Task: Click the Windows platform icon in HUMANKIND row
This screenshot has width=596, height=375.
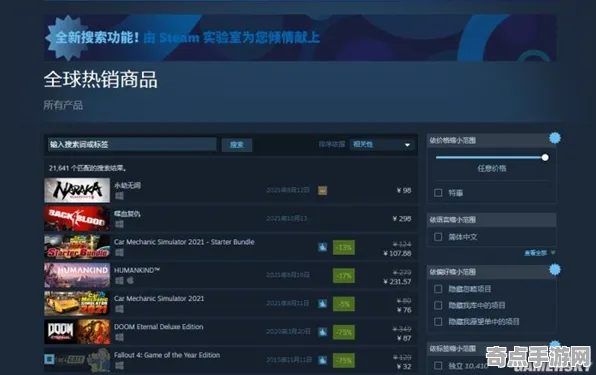Action: (119, 280)
